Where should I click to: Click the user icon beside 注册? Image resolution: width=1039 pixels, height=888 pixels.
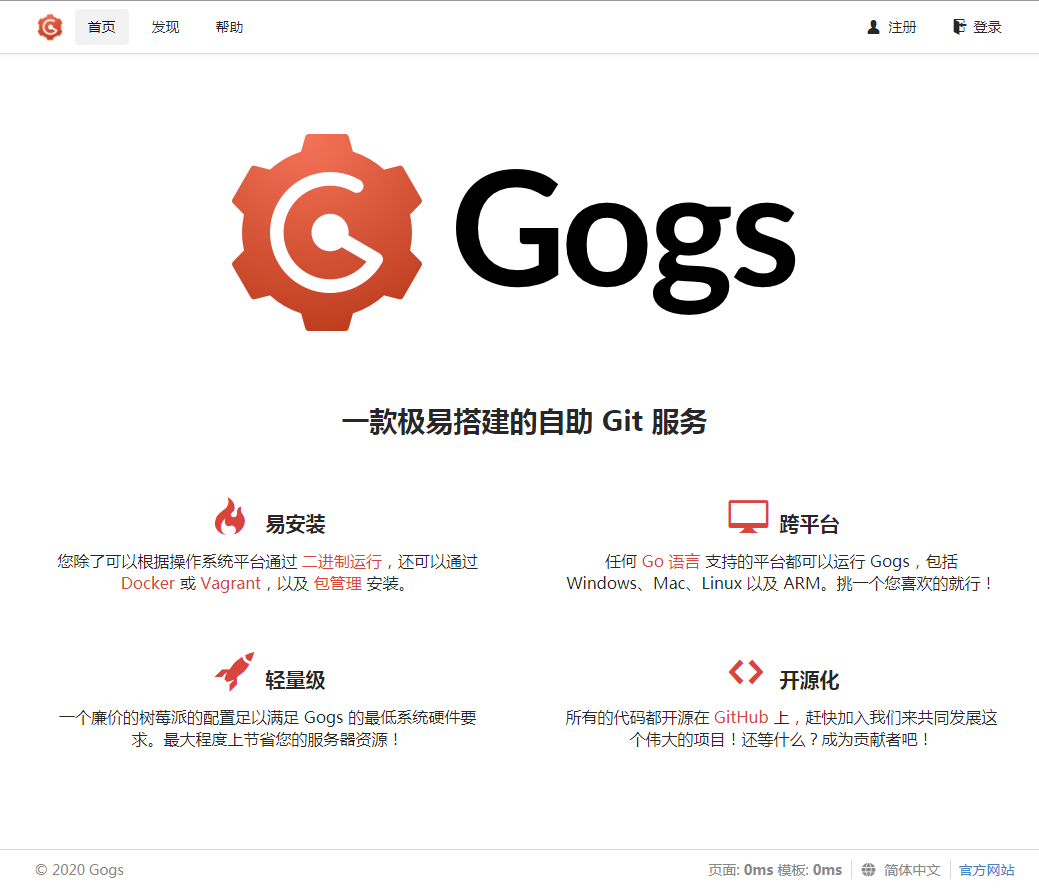coord(873,27)
